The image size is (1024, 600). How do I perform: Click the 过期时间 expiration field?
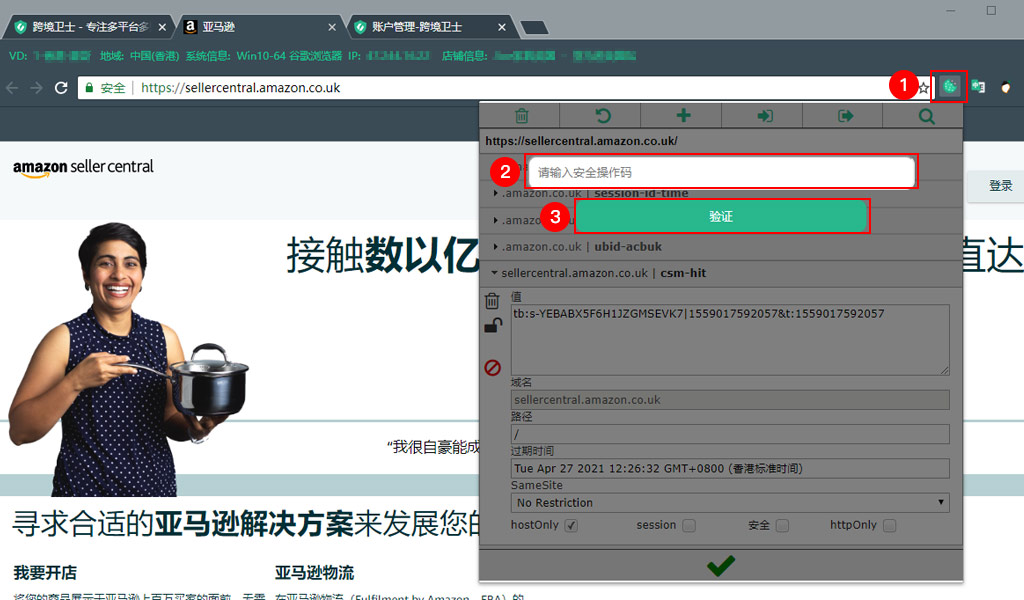click(x=729, y=468)
